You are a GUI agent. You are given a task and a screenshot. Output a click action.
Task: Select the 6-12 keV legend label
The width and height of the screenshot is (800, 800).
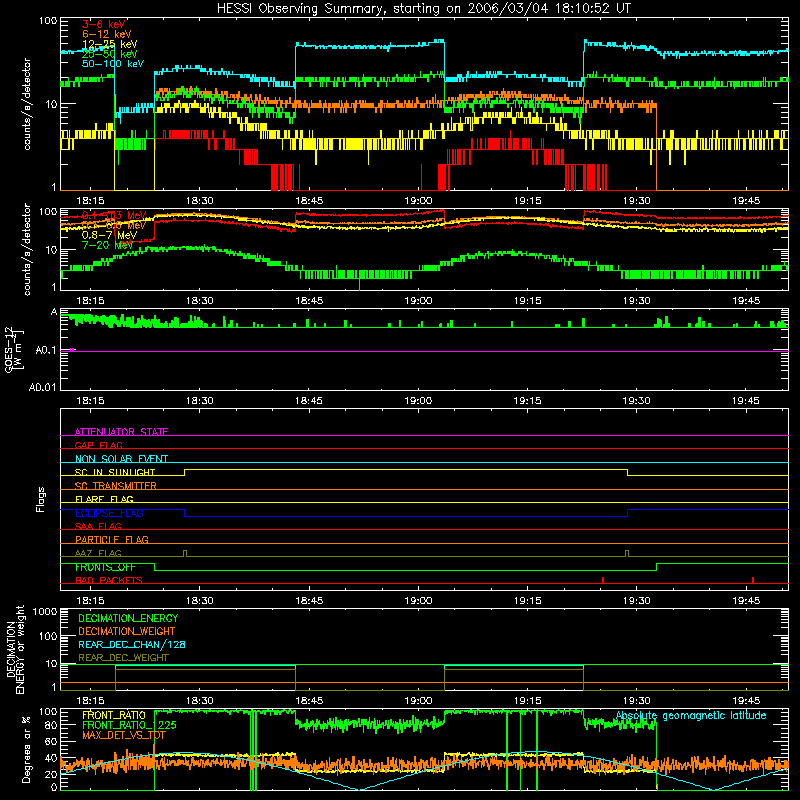point(106,34)
